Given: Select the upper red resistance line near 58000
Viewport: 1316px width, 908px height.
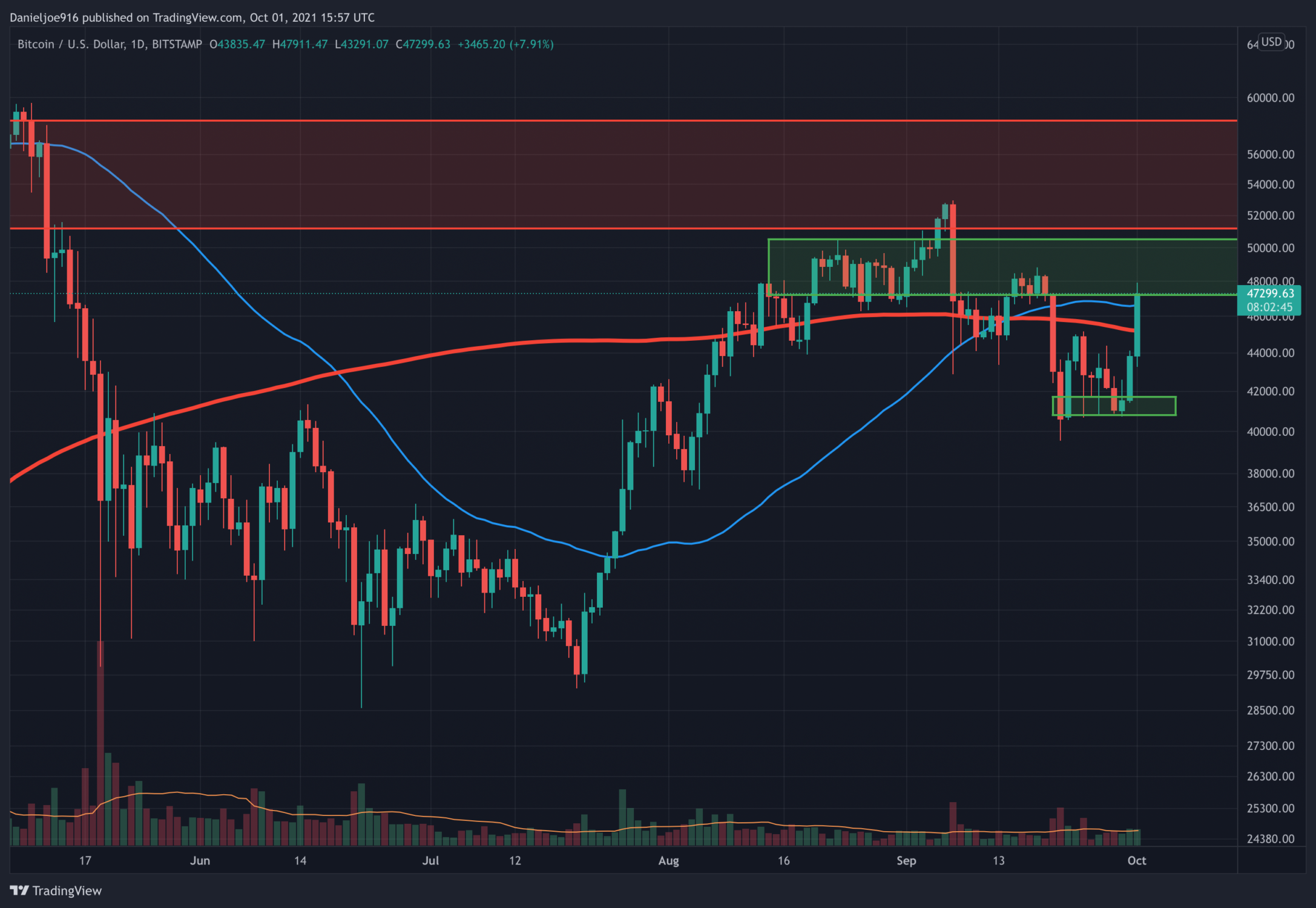Looking at the screenshot, I should [x=623, y=121].
